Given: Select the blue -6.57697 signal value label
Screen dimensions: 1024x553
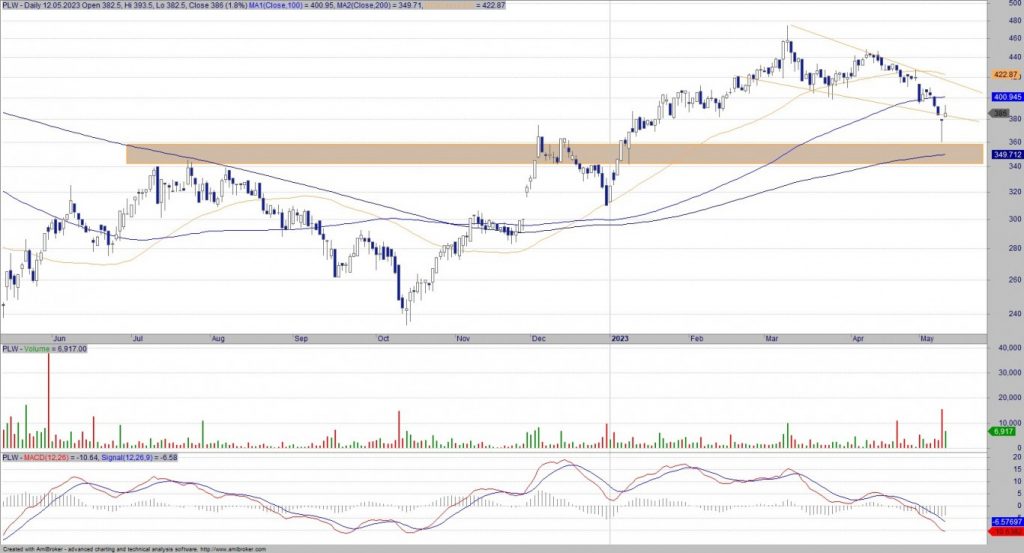Looking at the screenshot, I should pos(1004,521).
